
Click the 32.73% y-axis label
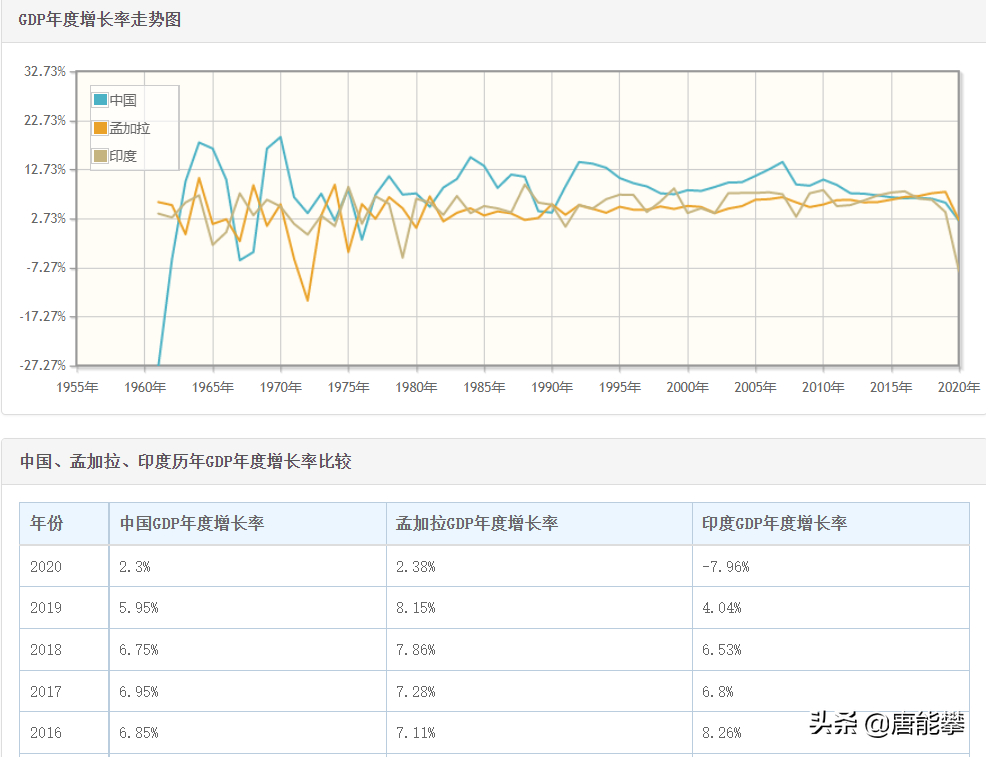[45, 72]
